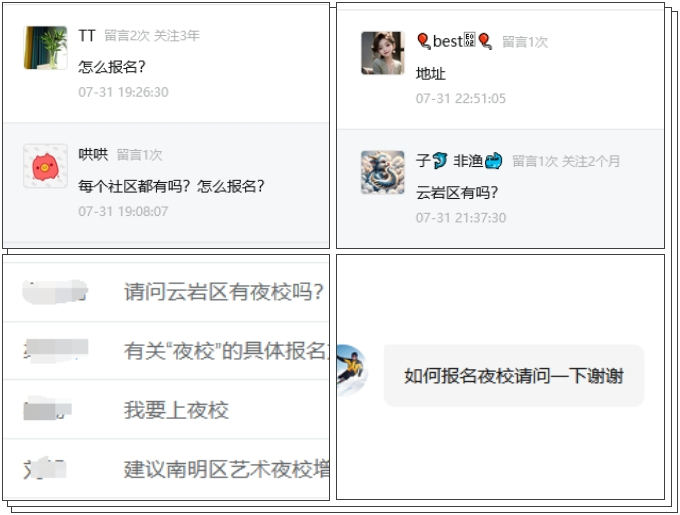The width and height of the screenshot is (680, 515).
Task: Open the red pig avatar of 哄哄
Action: point(46,166)
